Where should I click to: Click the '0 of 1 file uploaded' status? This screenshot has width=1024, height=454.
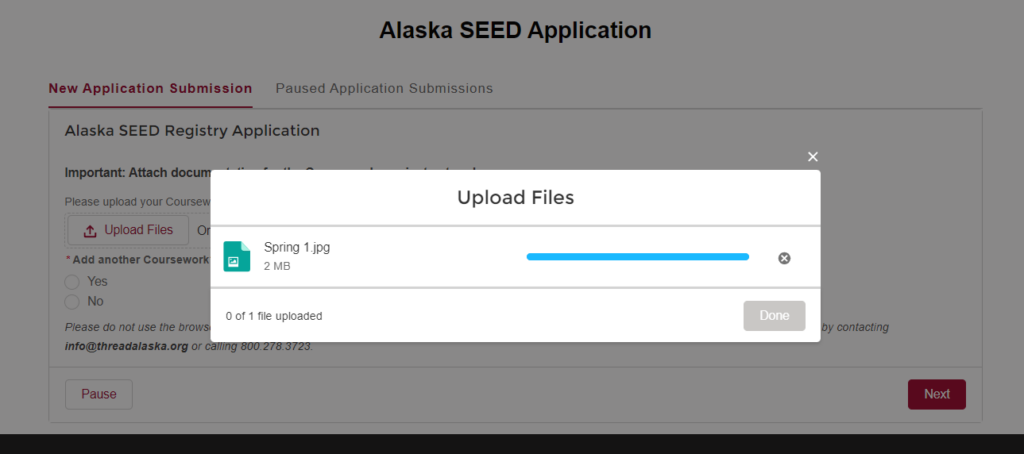pyautogui.click(x=274, y=316)
